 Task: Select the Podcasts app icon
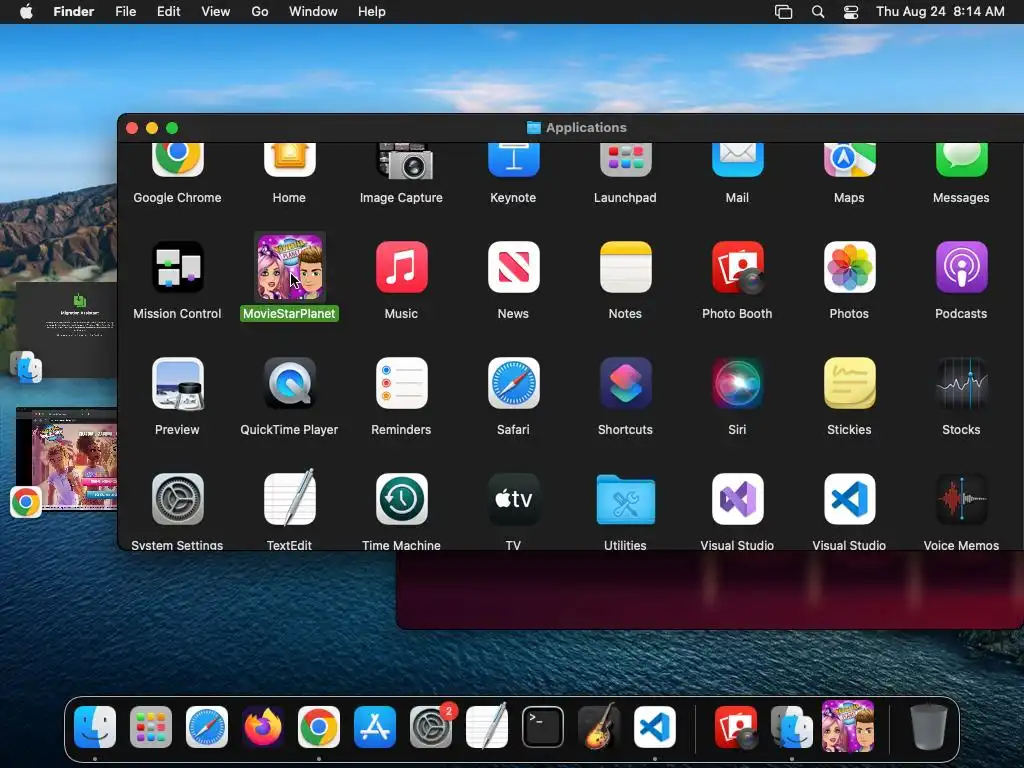tap(961, 266)
